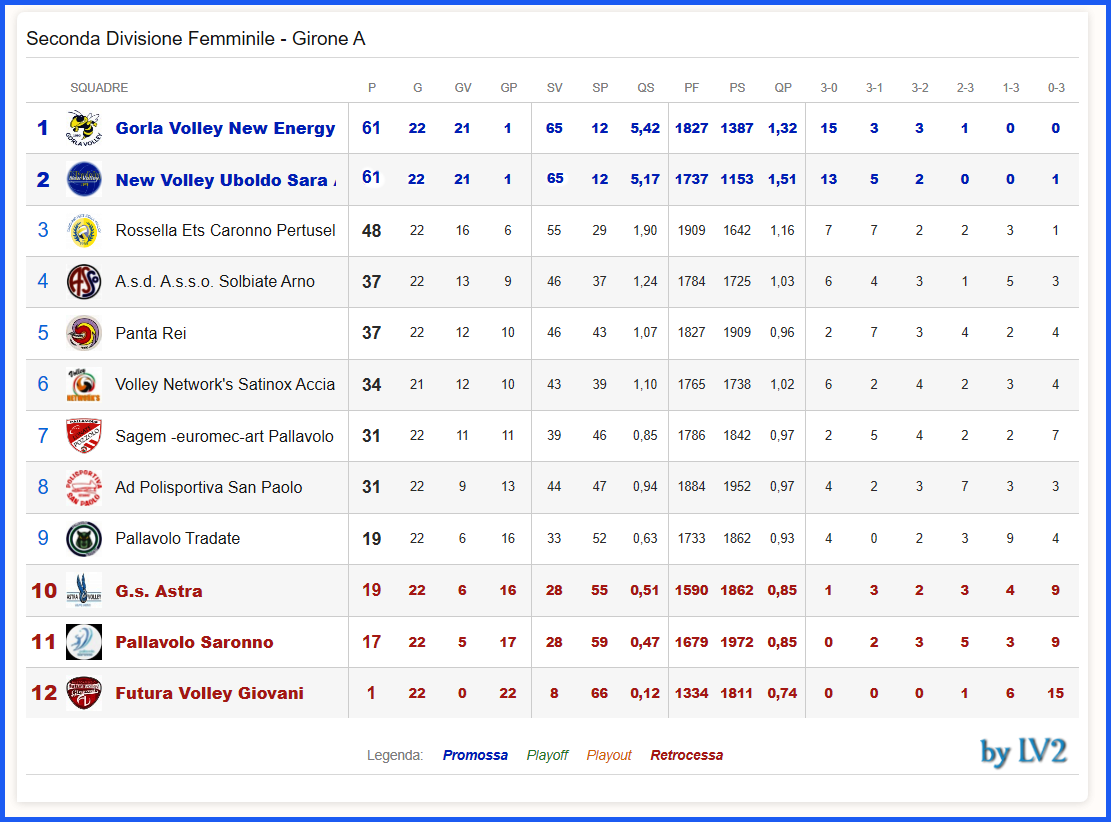The image size is (1111, 822).
Task: Select A.s.d. A.s.s.o. Solbiate Arno name
Action: coord(215,281)
